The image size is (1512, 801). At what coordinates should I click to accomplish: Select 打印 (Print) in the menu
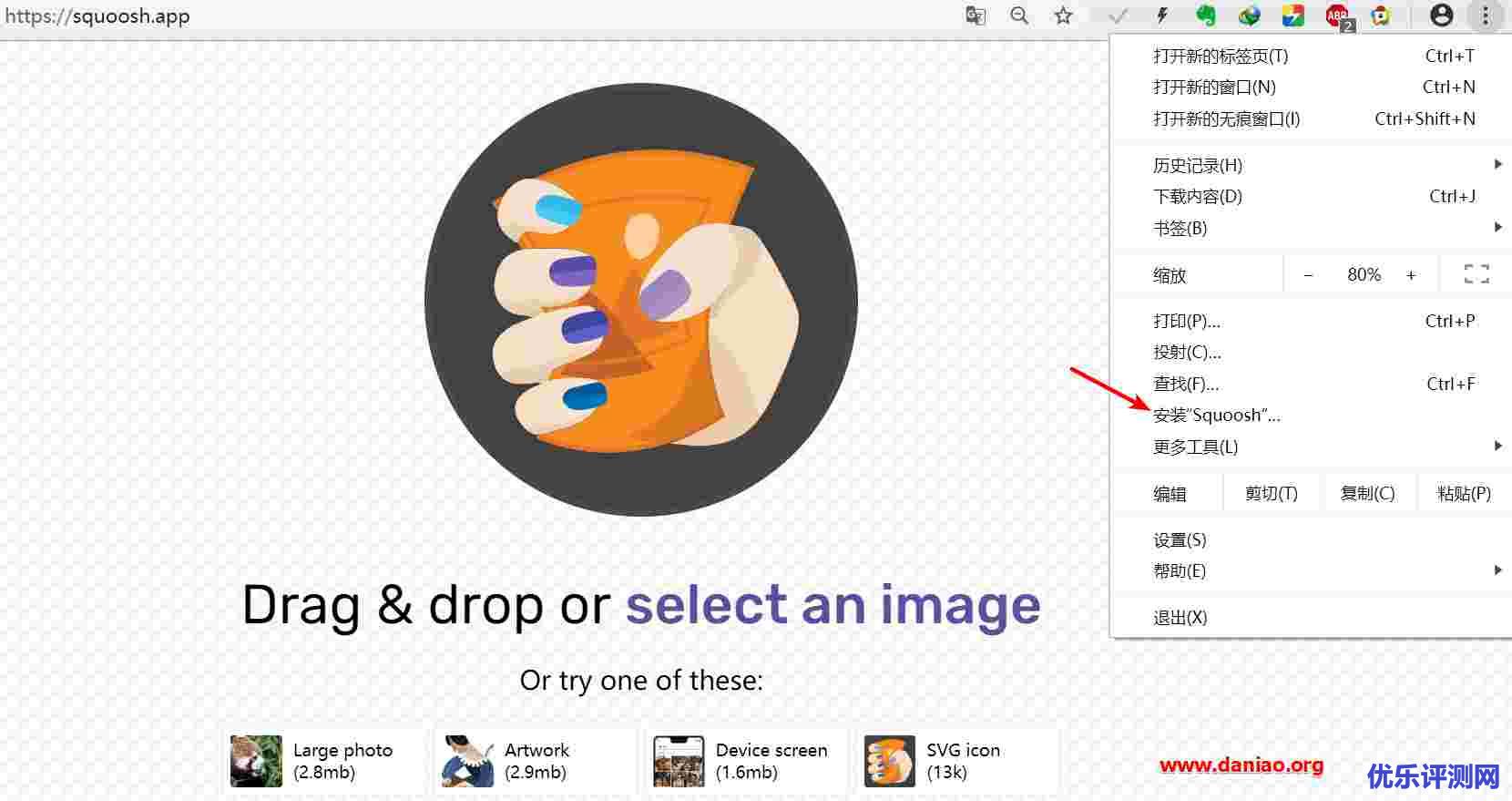pos(1311,321)
